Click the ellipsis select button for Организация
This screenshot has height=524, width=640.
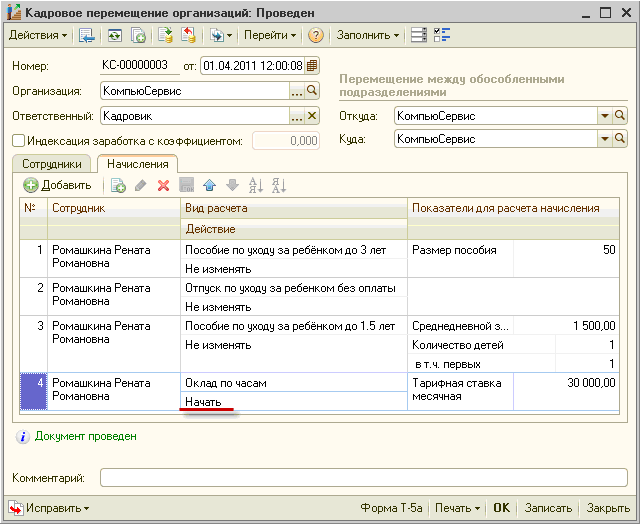click(297, 91)
